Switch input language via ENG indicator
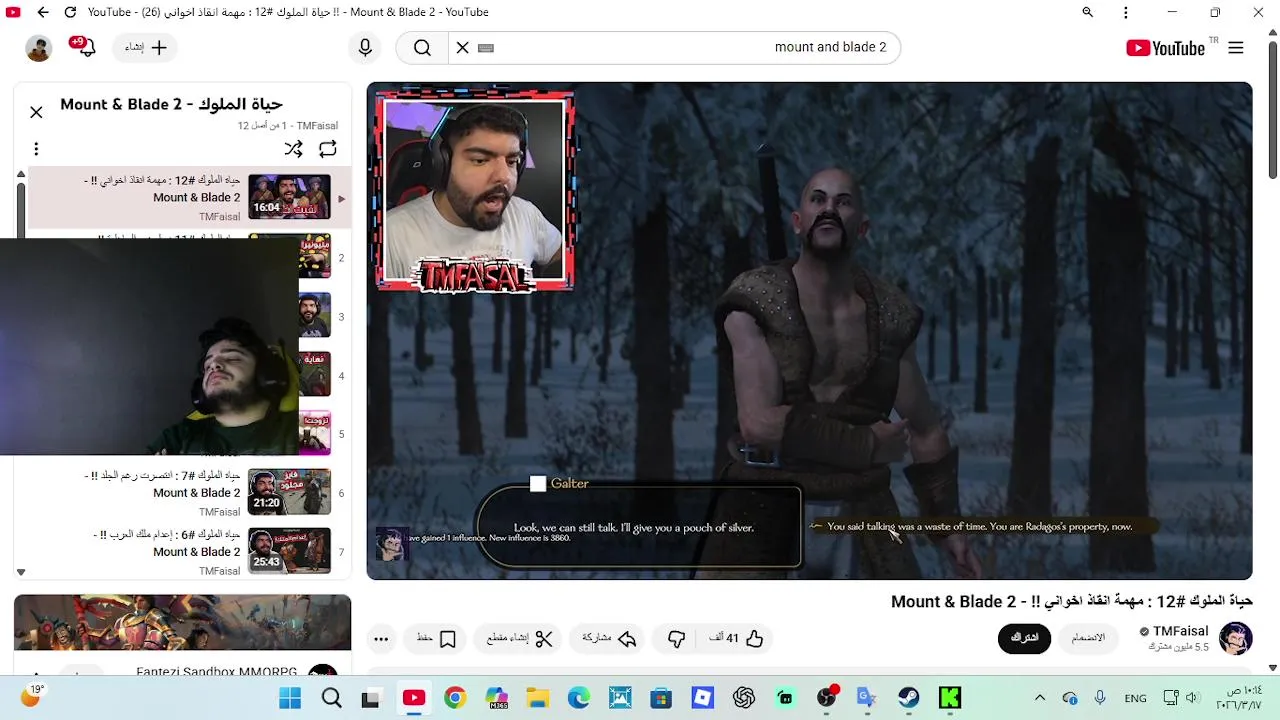The height and width of the screenshot is (720, 1280). point(1135,698)
